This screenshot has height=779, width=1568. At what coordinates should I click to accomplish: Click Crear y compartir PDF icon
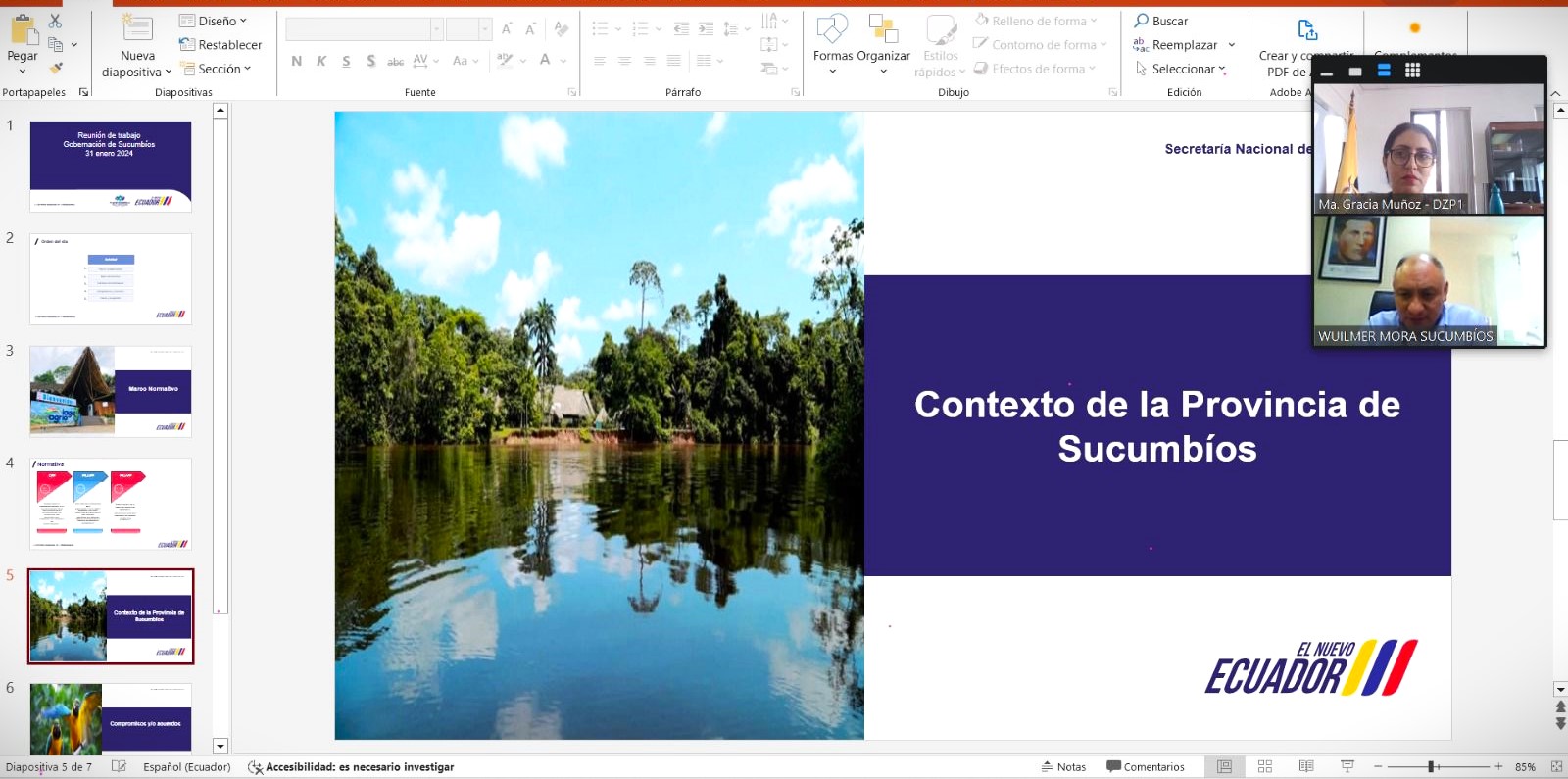1306,30
